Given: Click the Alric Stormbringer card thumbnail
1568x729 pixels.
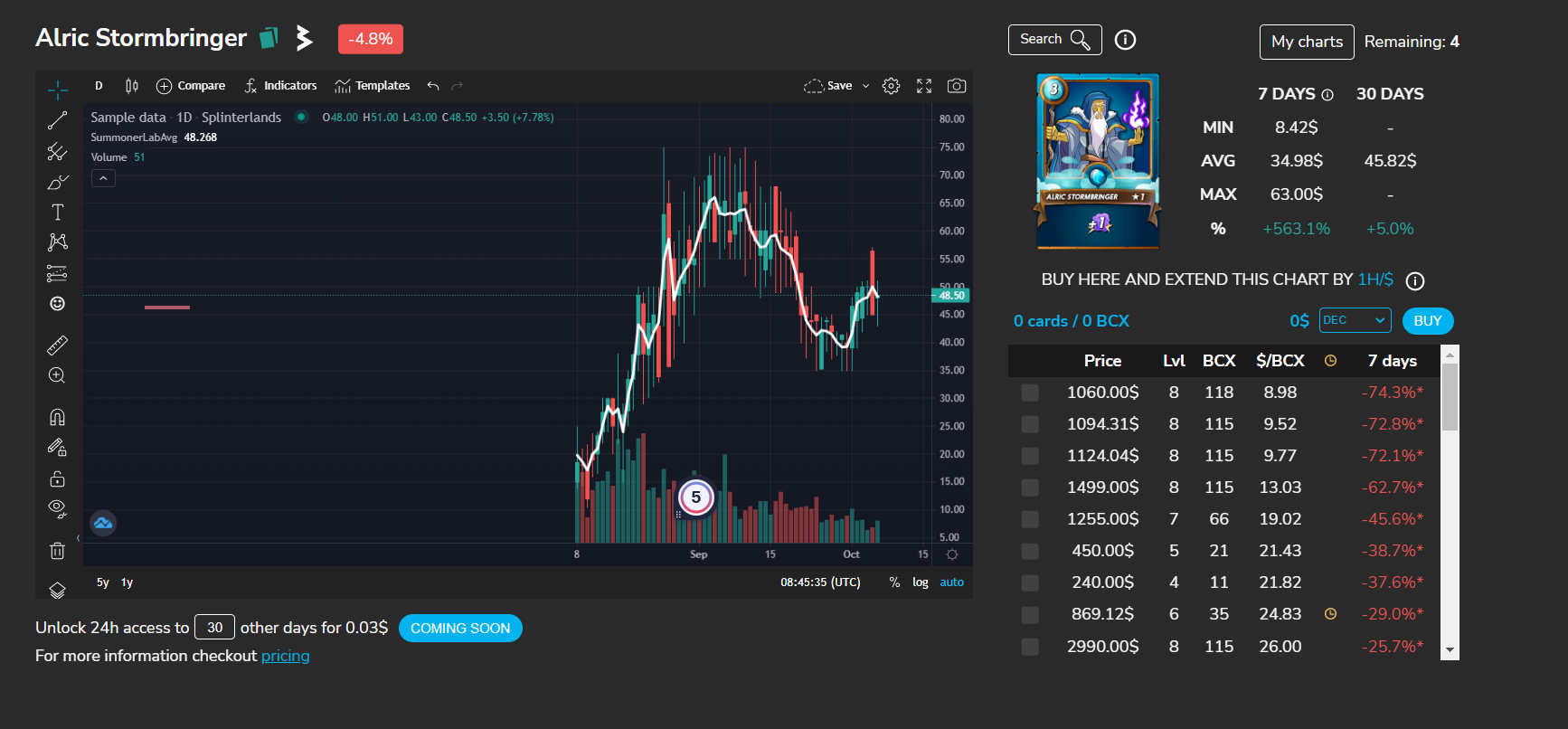Looking at the screenshot, I should click(1098, 161).
